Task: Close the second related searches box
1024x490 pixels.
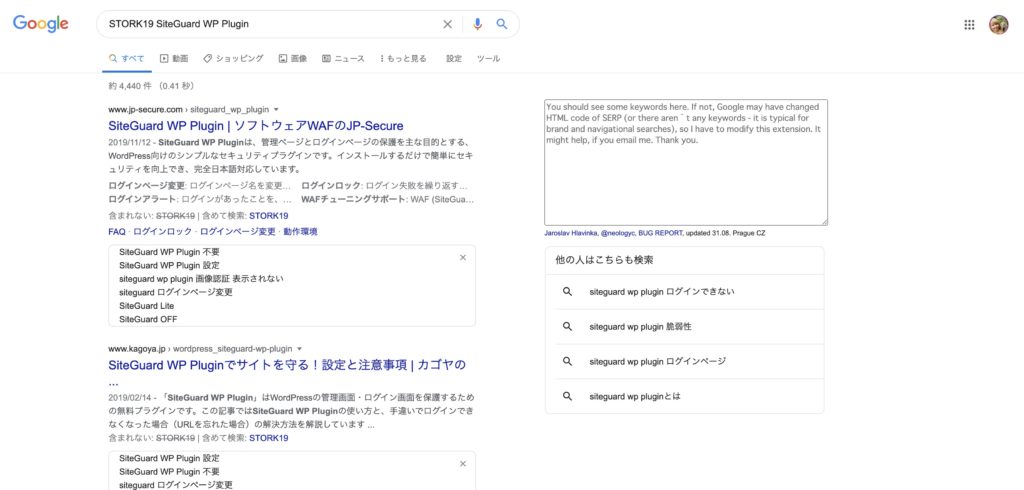Action: (463, 464)
